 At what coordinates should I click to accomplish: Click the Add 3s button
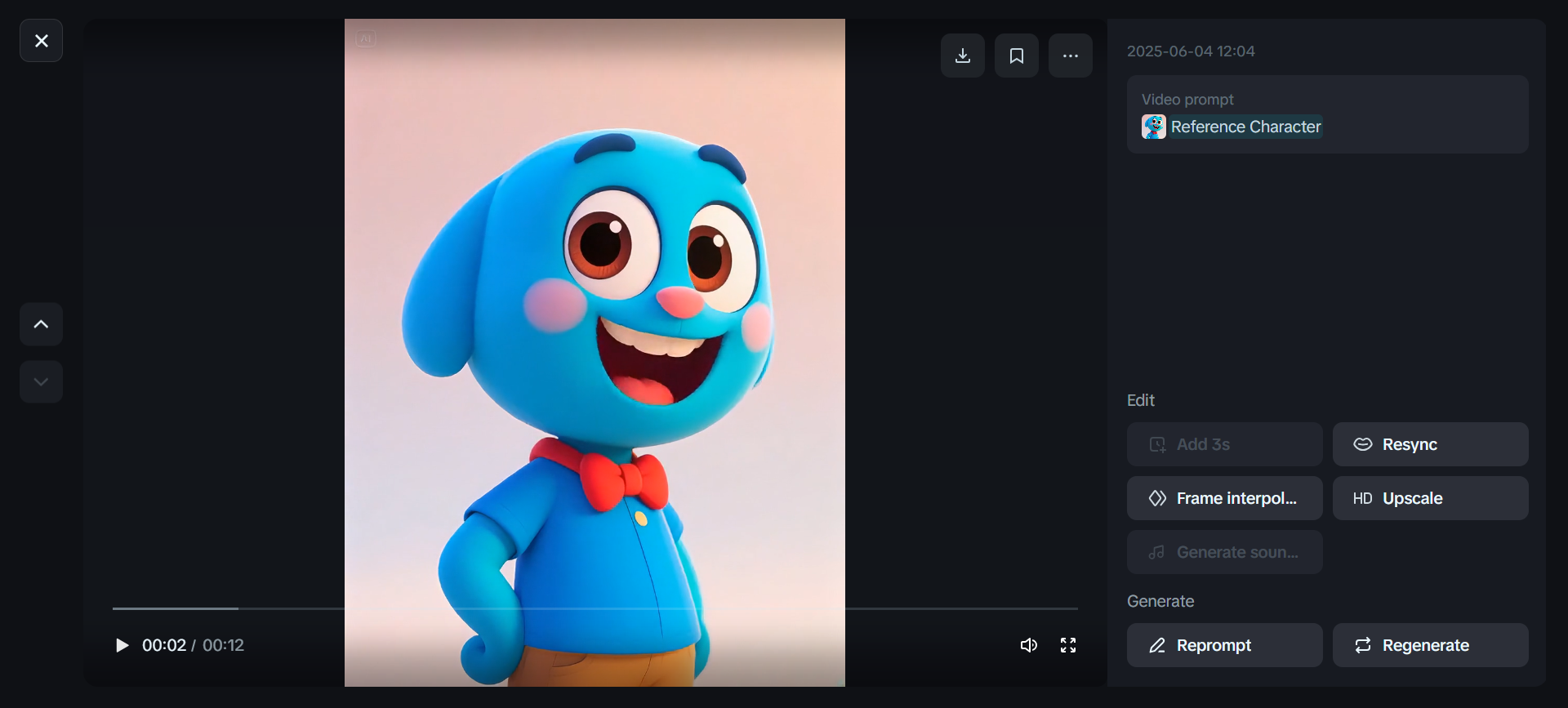[1225, 444]
